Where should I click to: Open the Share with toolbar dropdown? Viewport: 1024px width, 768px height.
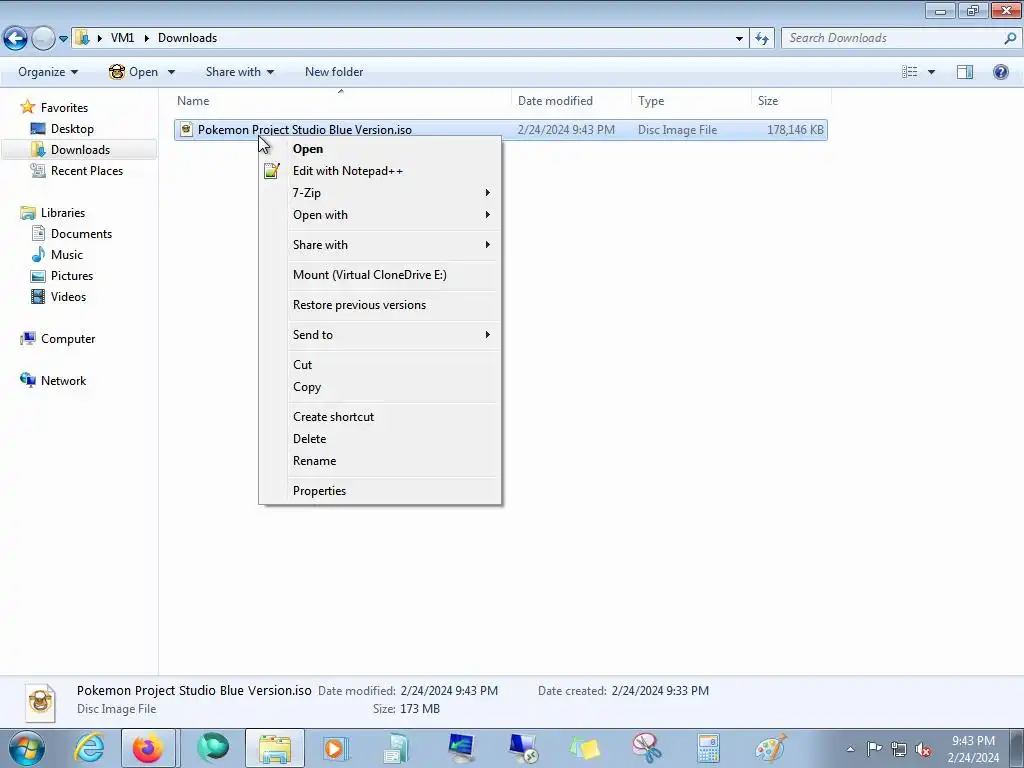point(240,72)
